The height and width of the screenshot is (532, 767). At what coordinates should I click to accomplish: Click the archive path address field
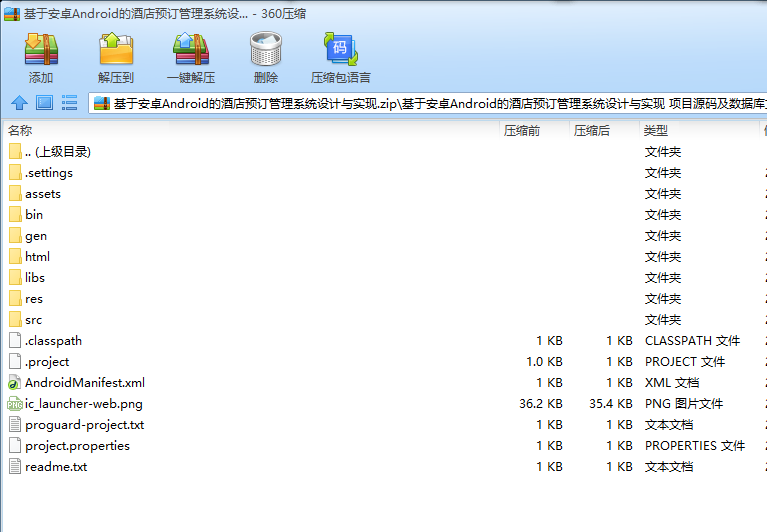click(428, 103)
